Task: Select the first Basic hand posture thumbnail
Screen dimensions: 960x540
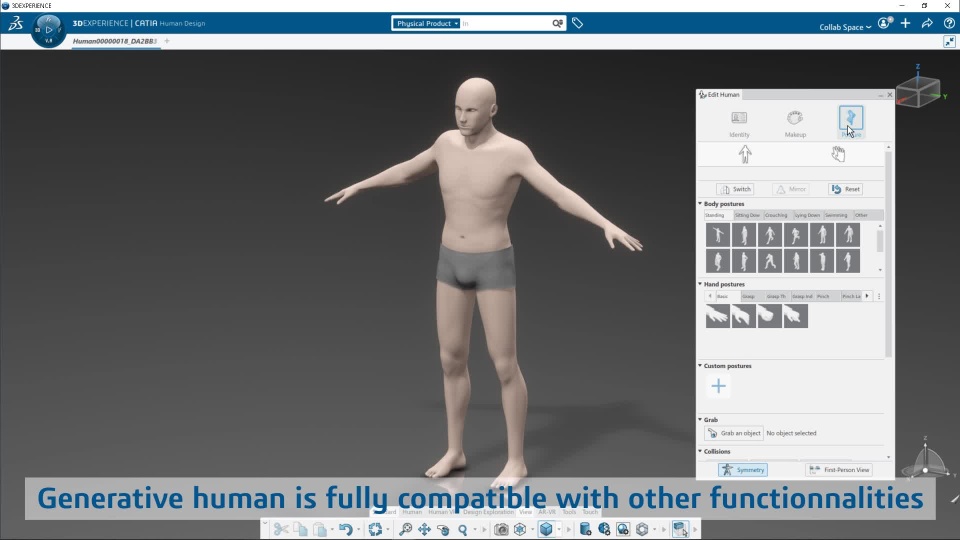Action: [717, 317]
